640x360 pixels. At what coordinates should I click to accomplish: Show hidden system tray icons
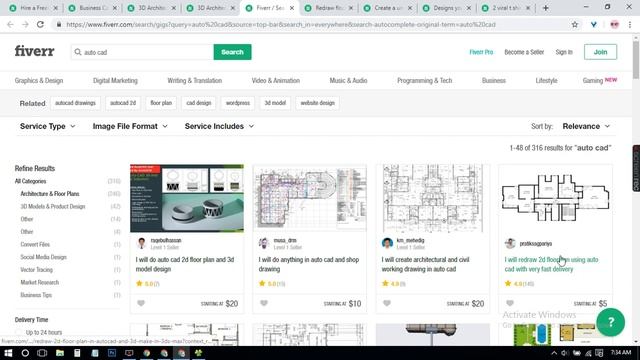click(x=554, y=353)
